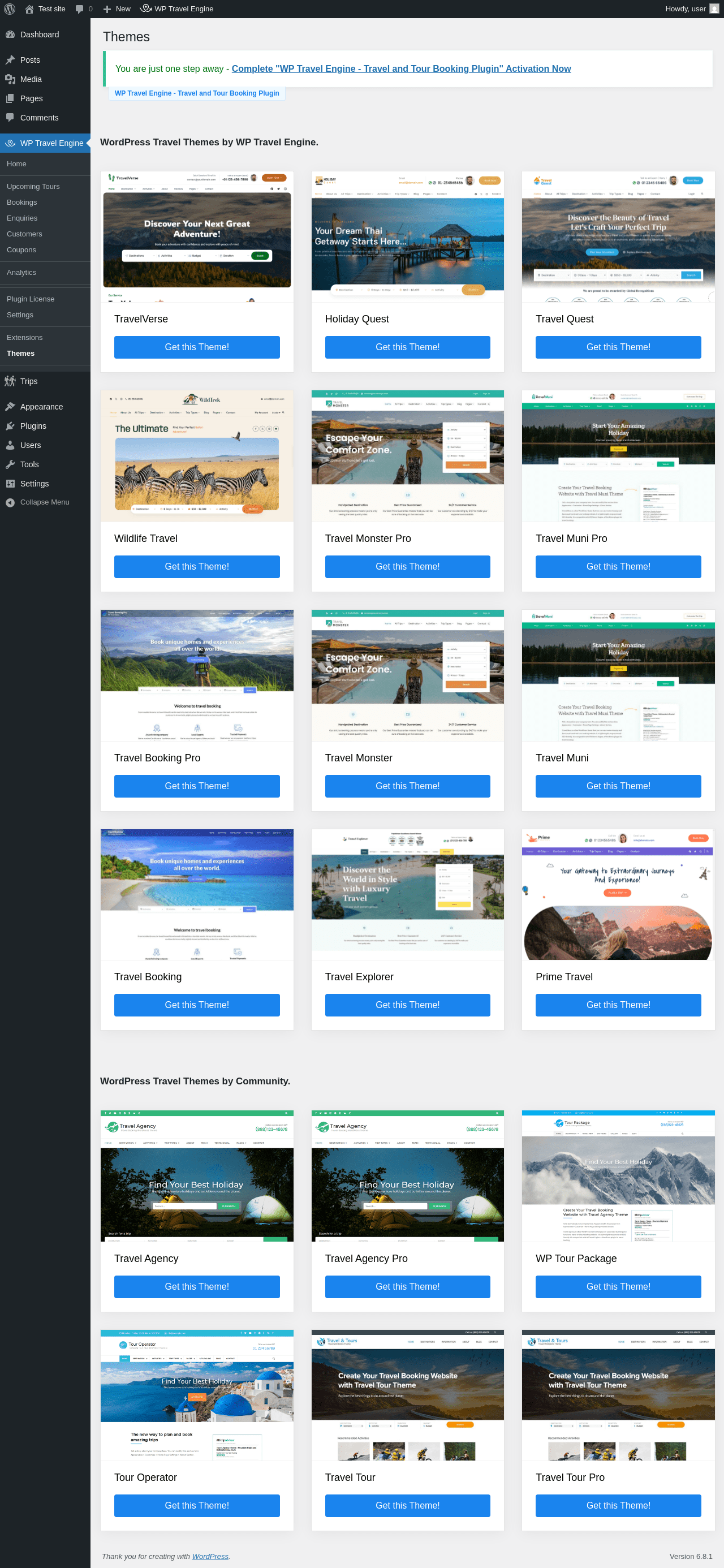Image resolution: width=724 pixels, height=1568 pixels.
Task: Click the WP Tour Package preview thumbnail
Action: point(618,1176)
